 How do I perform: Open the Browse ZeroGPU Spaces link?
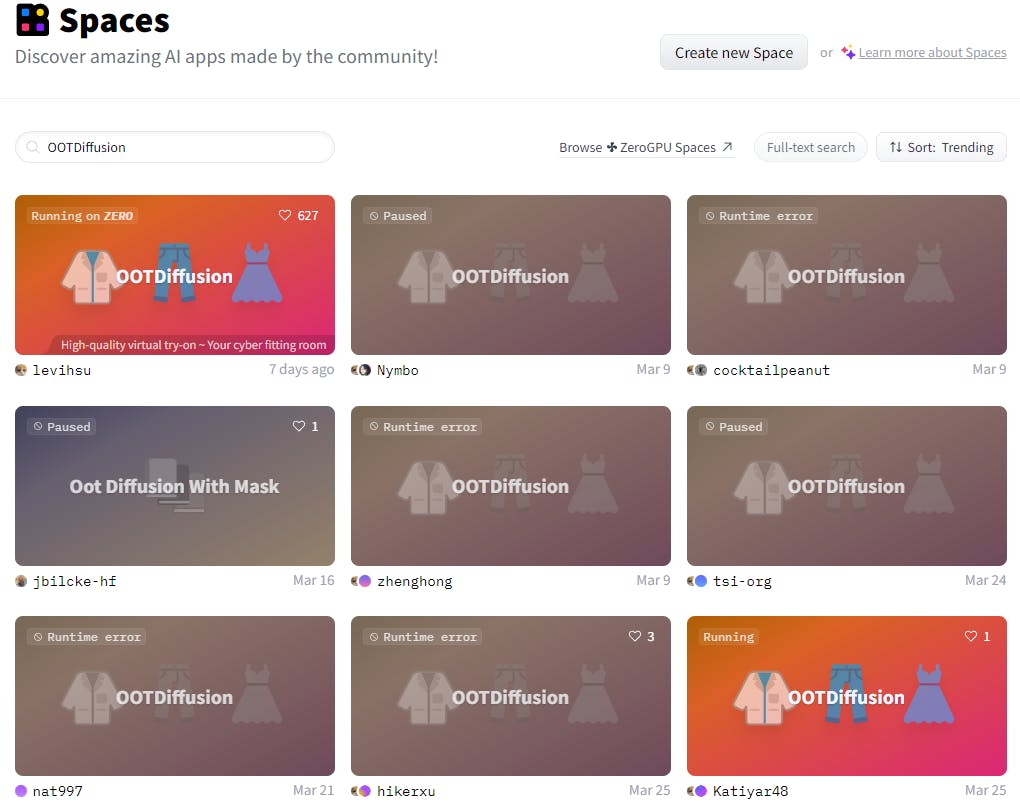(x=647, y=148)
